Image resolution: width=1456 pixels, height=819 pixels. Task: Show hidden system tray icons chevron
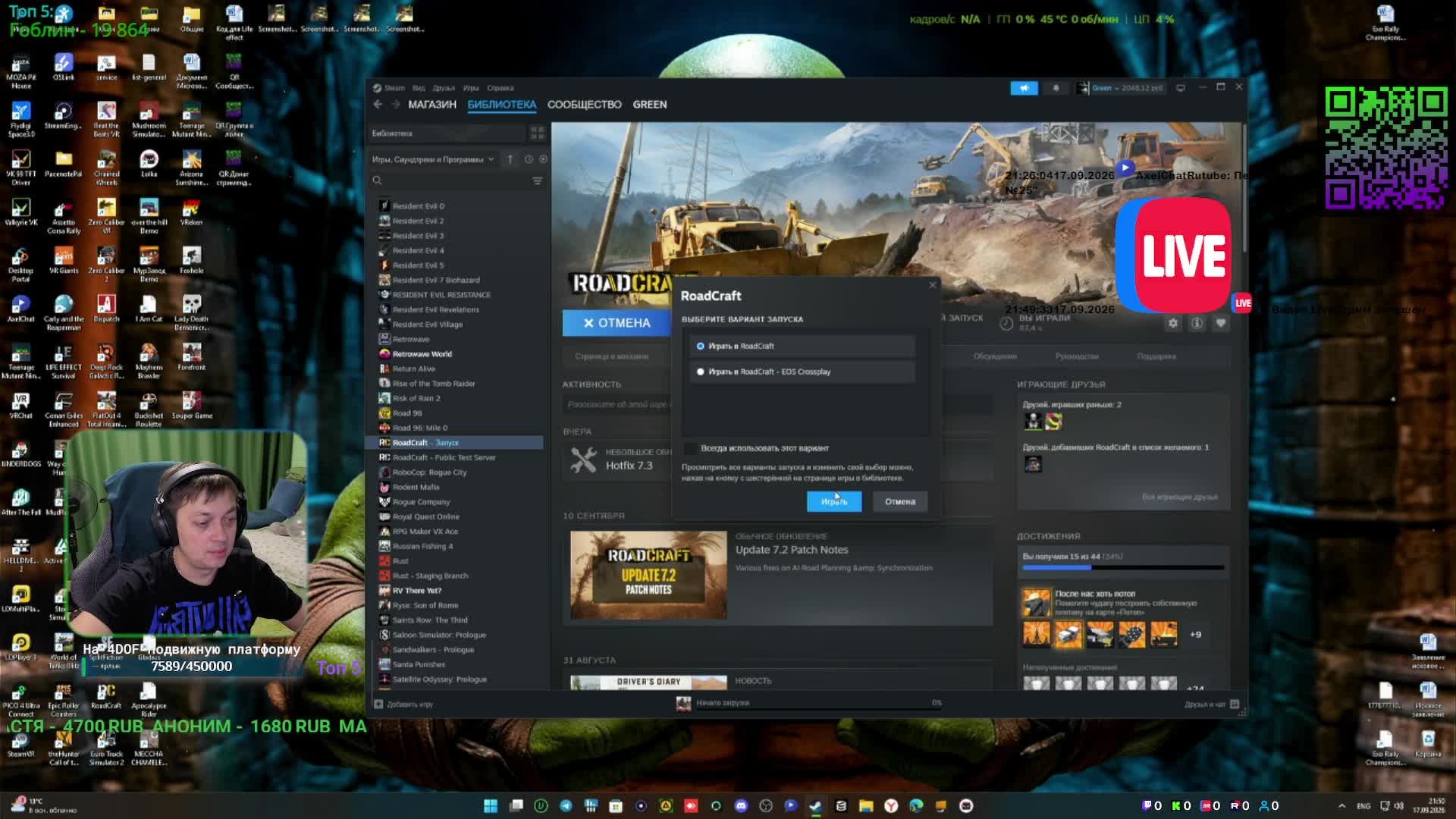pos(1341,805)
